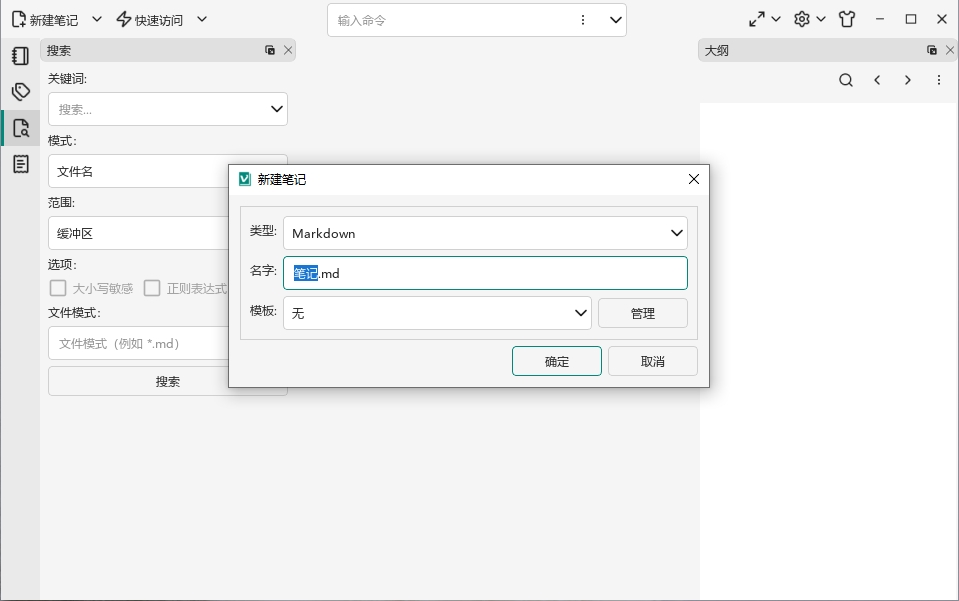Click the 管理 templates button
959x601 pixels.
point(643,313)
